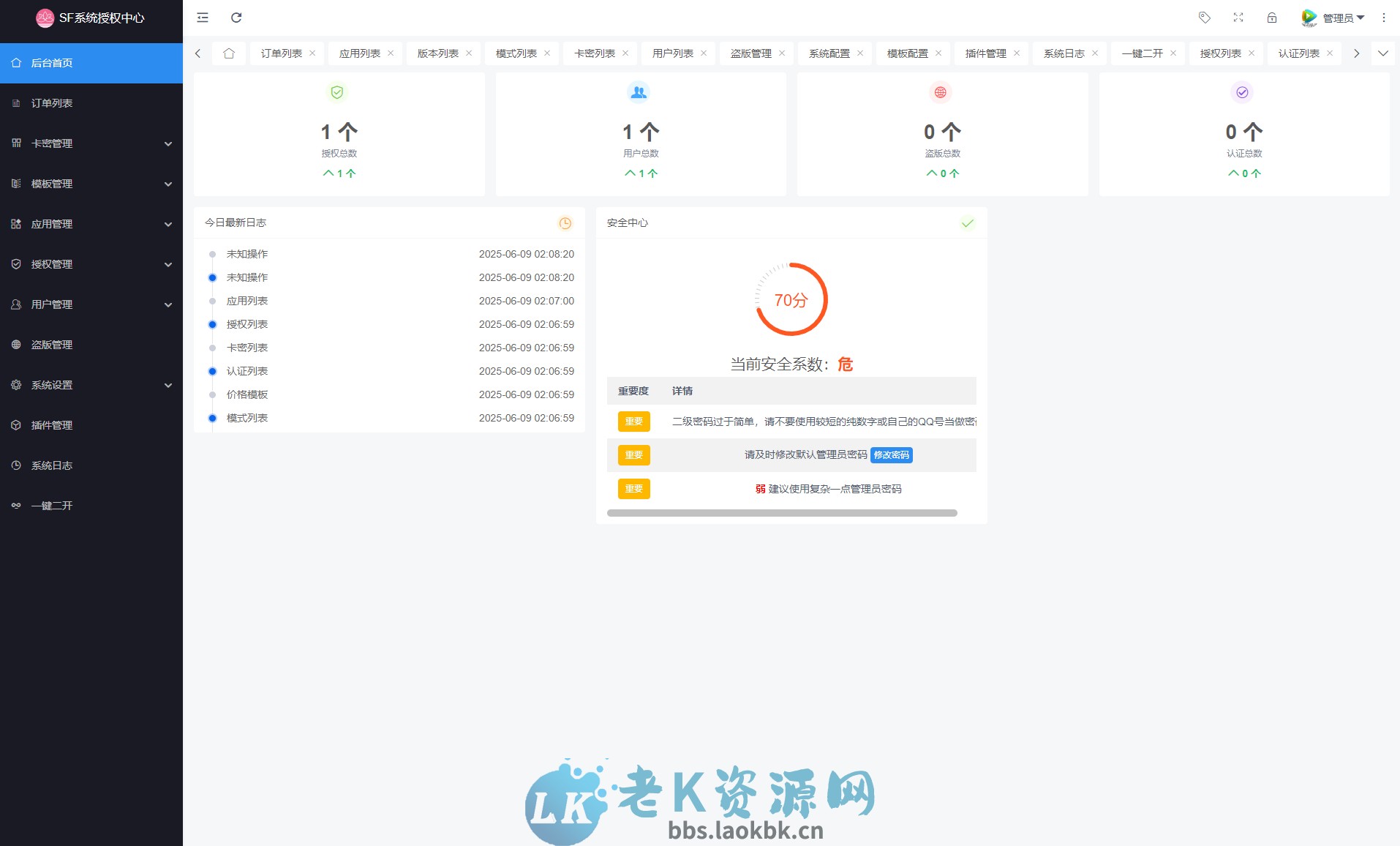Close the 版本列表 tab
The image size is (1400, 846).
click(468, 53)
